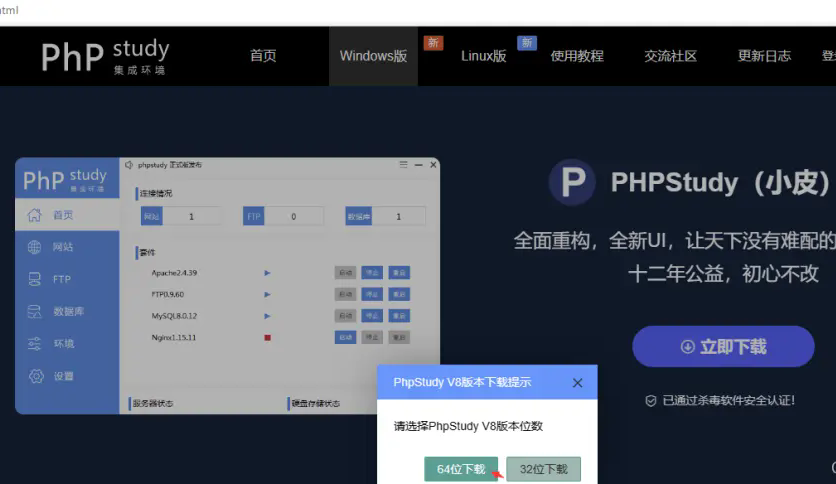Image resolution: width=836 pixels, height=484 pixels.
Task: Select 网站 label in phpstudy sidebar
Action: pyautogui.click(x=63, y=247)
